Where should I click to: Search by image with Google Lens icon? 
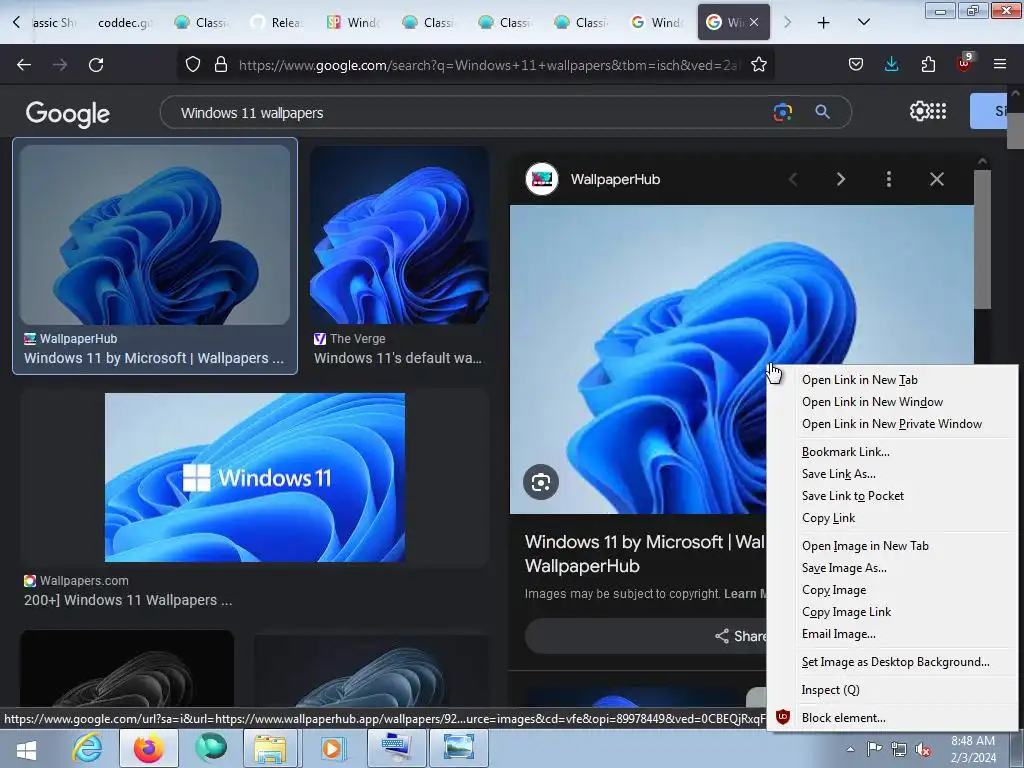[782, 112]
